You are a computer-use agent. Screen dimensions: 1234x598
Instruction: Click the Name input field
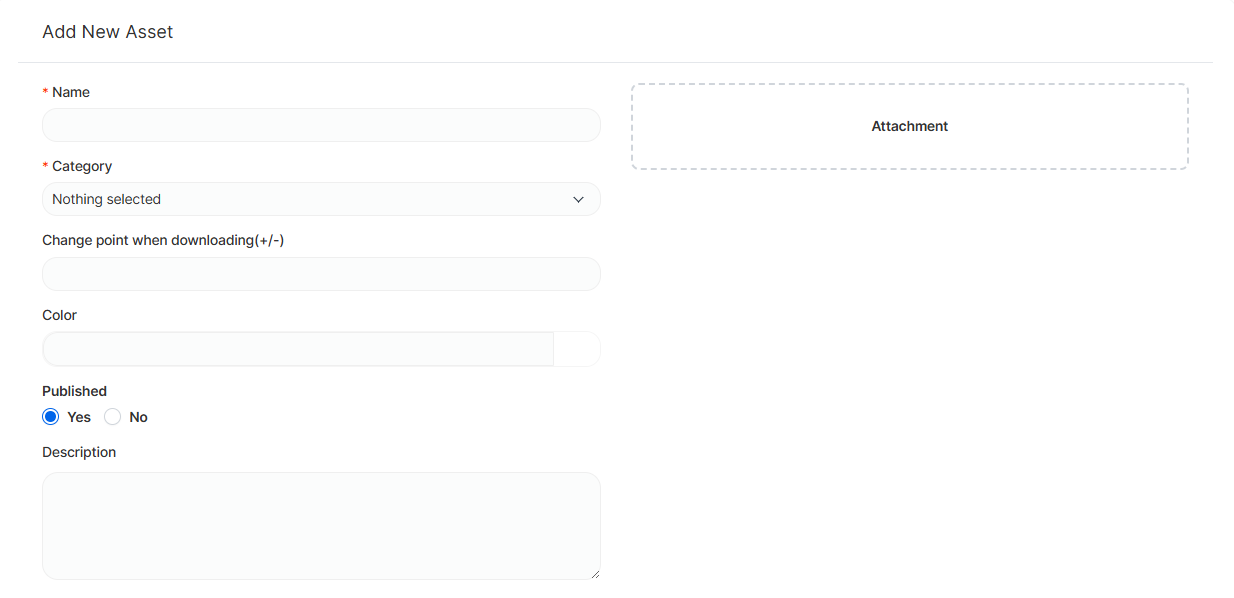coord(321,125)
